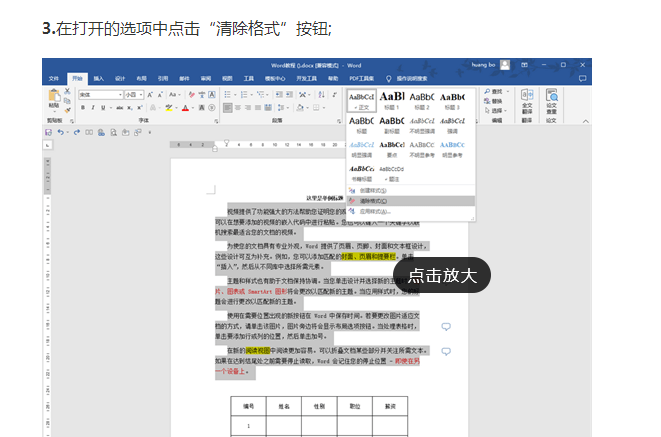
Task: Open the borders dropdown arrow
Action: (x=324, y=108)
